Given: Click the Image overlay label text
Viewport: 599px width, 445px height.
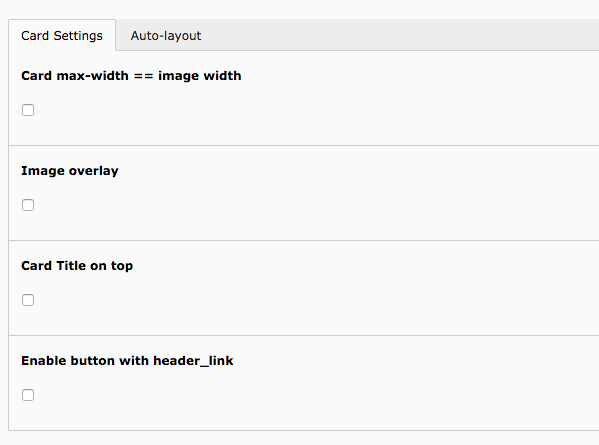Looking at the screenshot, I should (x=70, y=171).
